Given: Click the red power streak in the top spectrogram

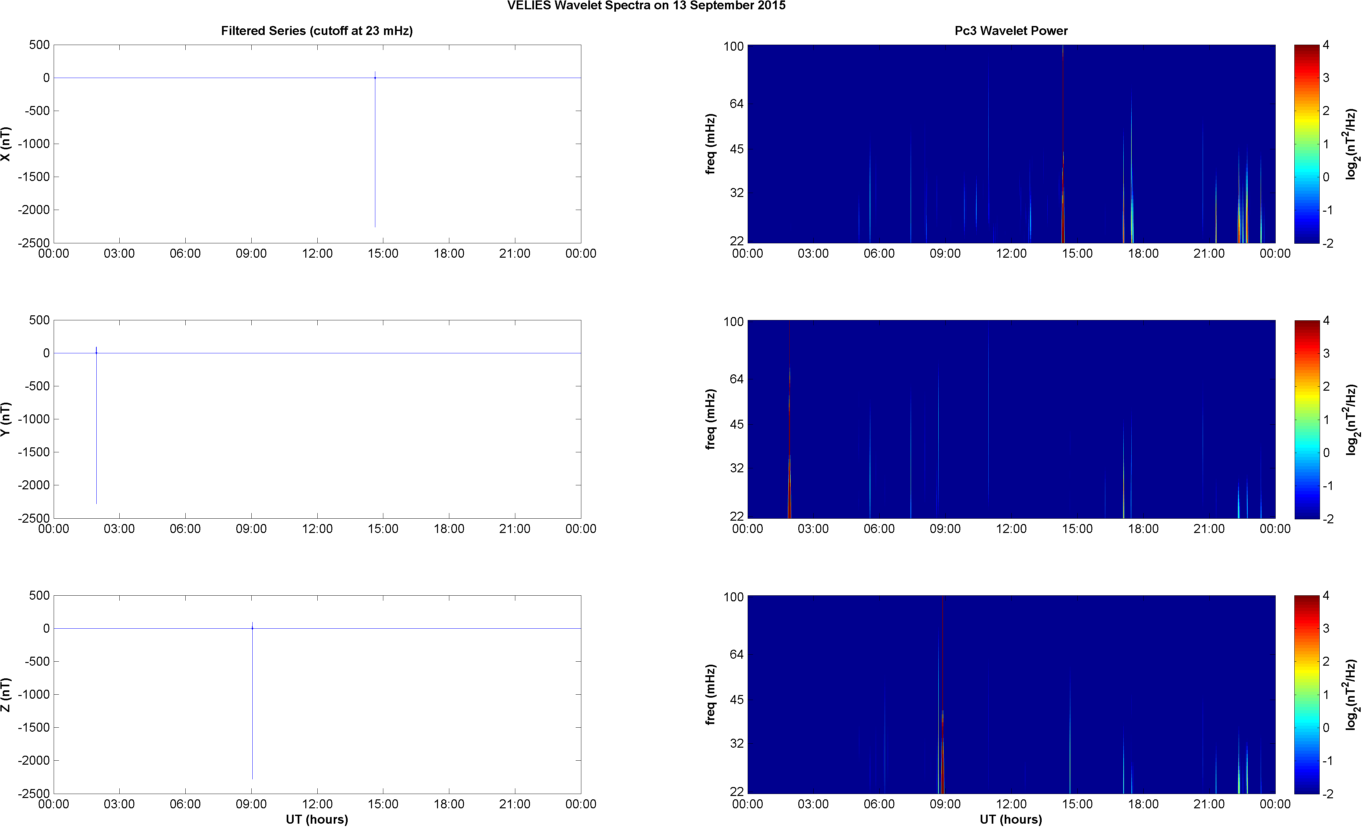Looking at the screenshot, I should 1063,144.
